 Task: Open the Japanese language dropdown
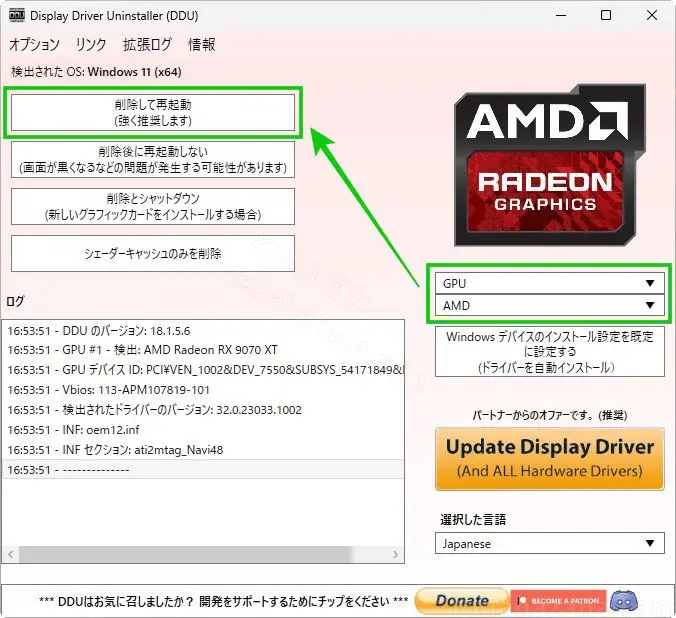(x=550, y=543)
